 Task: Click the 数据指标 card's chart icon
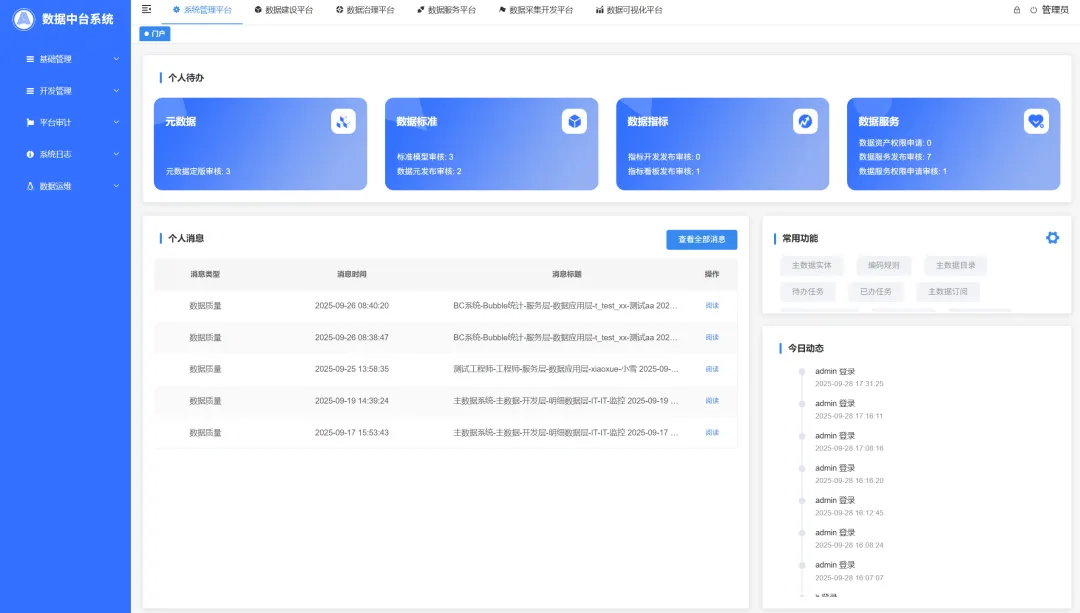tap(805, 122)
